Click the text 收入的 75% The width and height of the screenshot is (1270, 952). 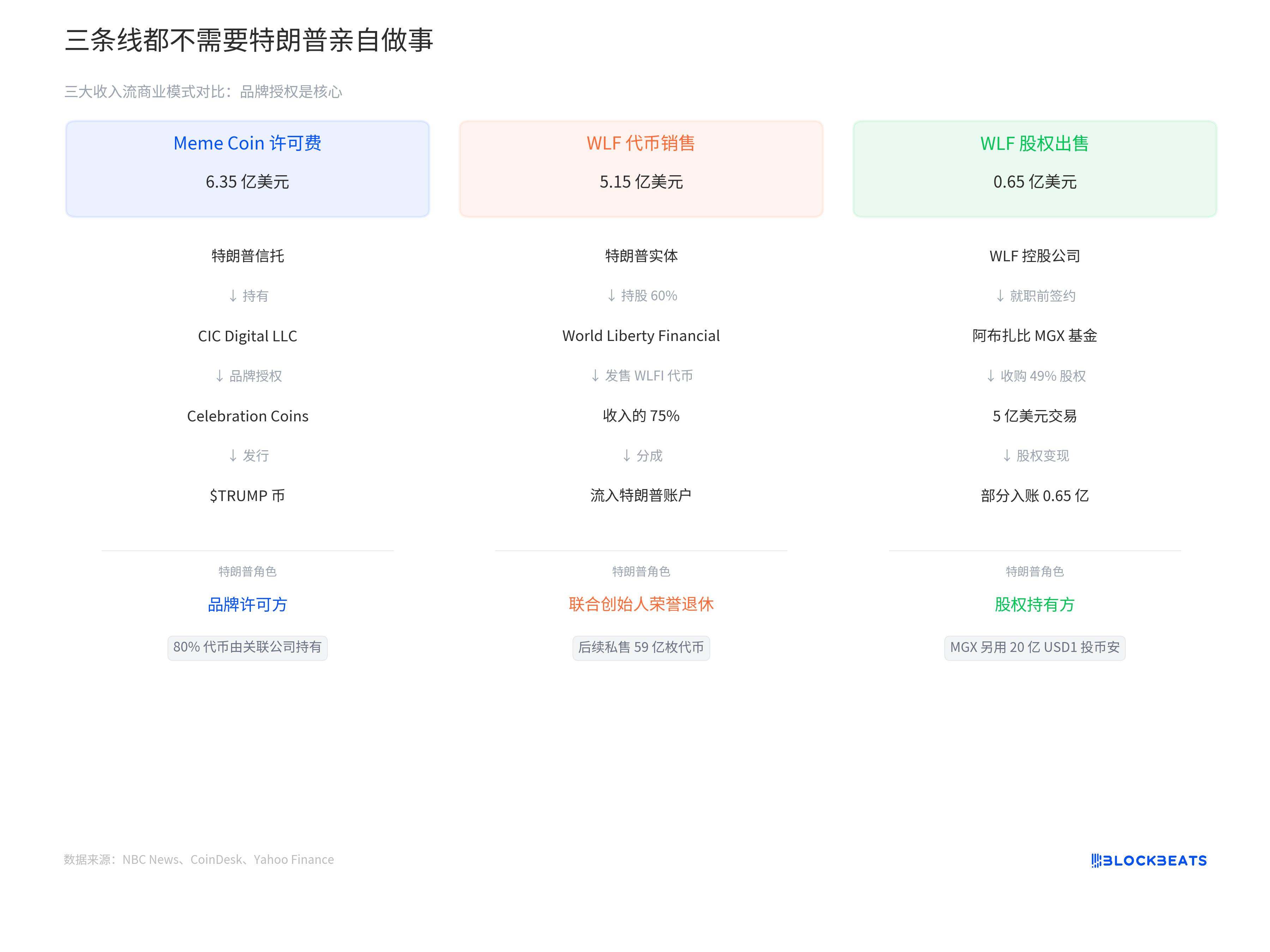coord(641,416)
